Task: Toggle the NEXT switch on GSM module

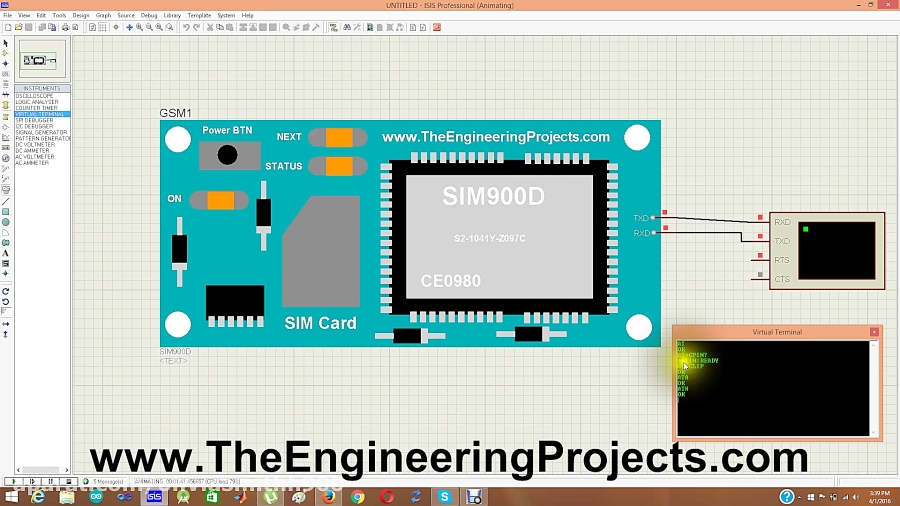Action: pos(338,138)
